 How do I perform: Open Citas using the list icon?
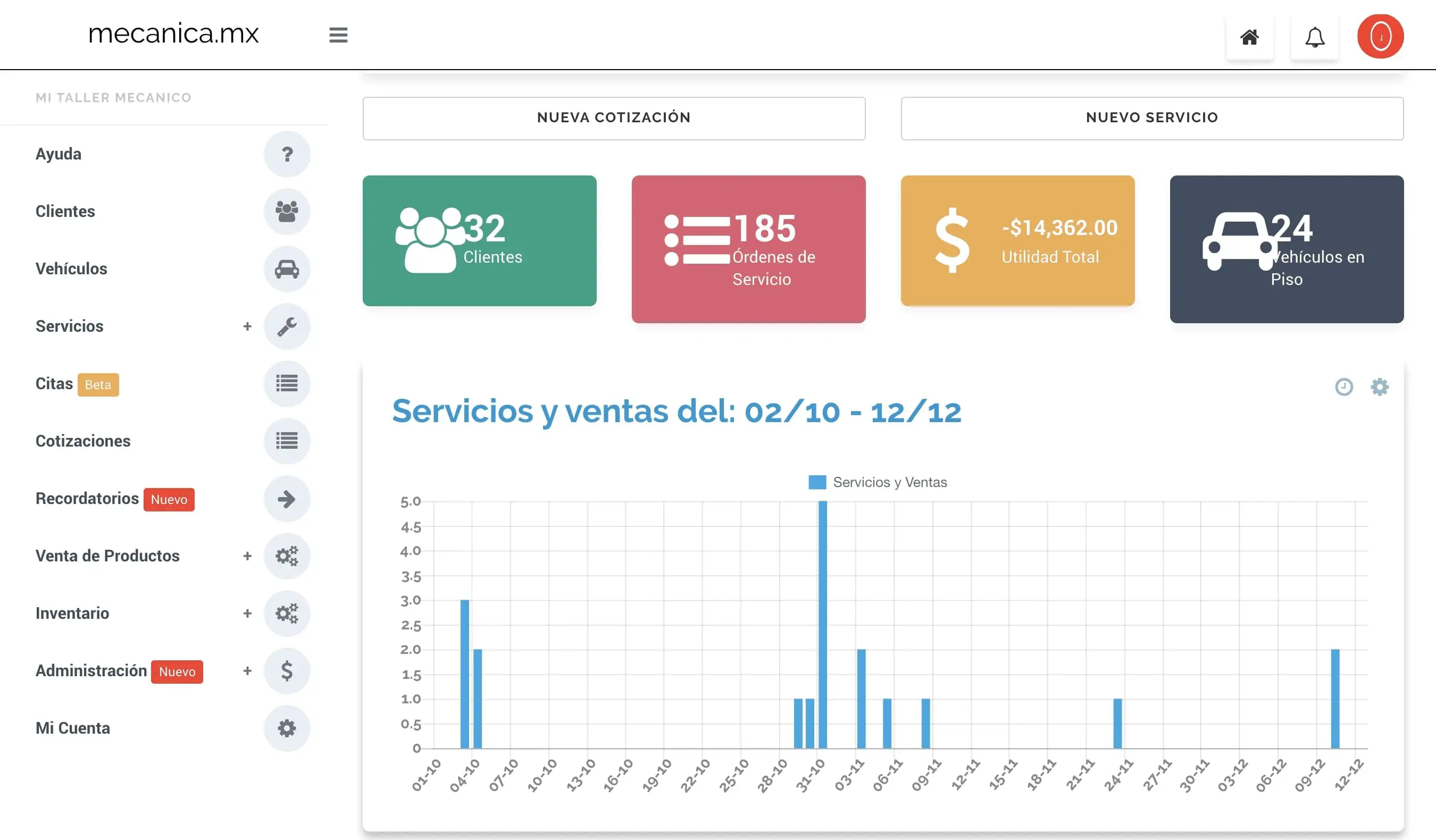287,384
